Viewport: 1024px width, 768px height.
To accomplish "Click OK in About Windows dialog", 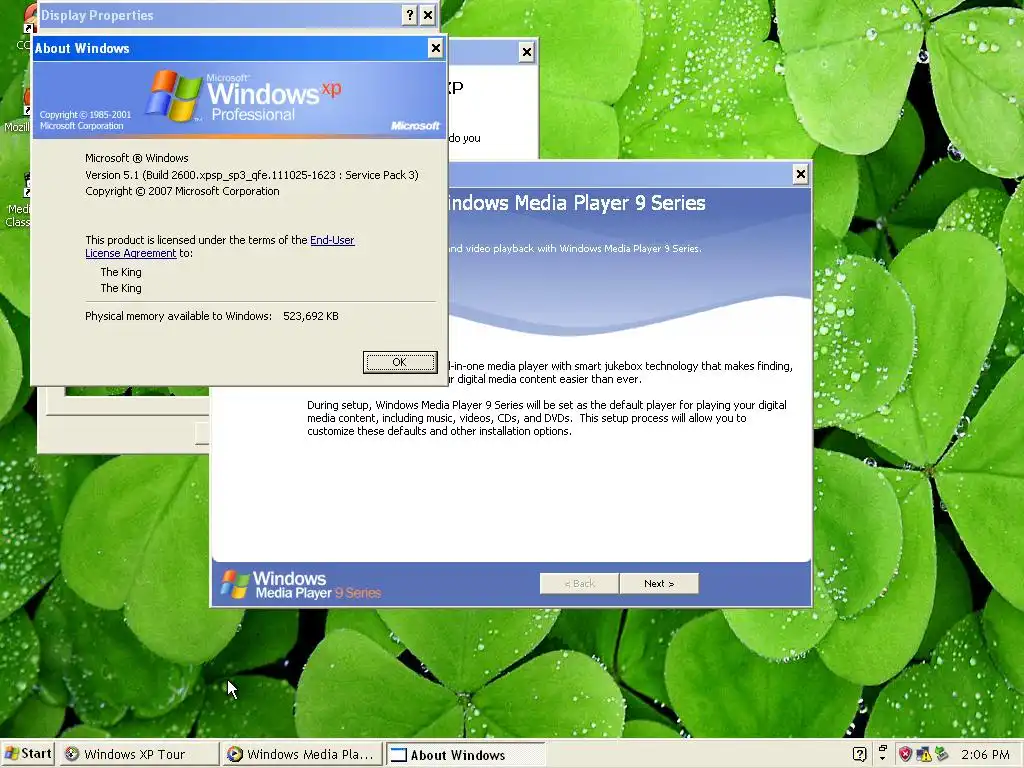I will click(x=400, y=362).
